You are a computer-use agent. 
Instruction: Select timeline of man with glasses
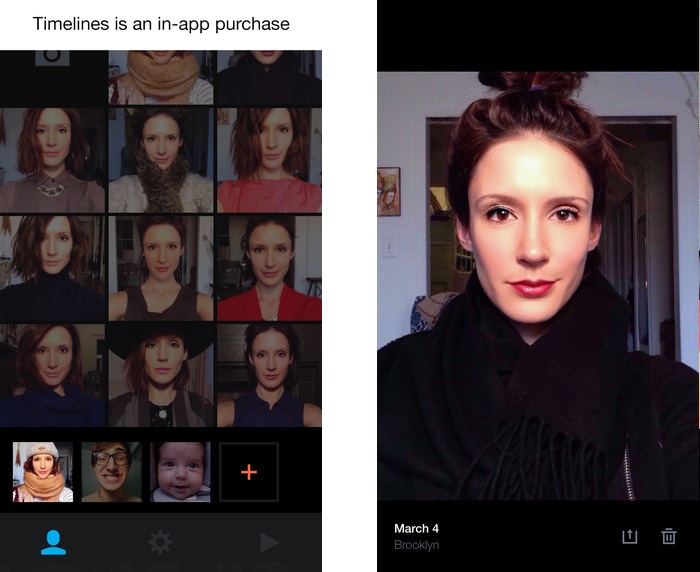point(112,472)
